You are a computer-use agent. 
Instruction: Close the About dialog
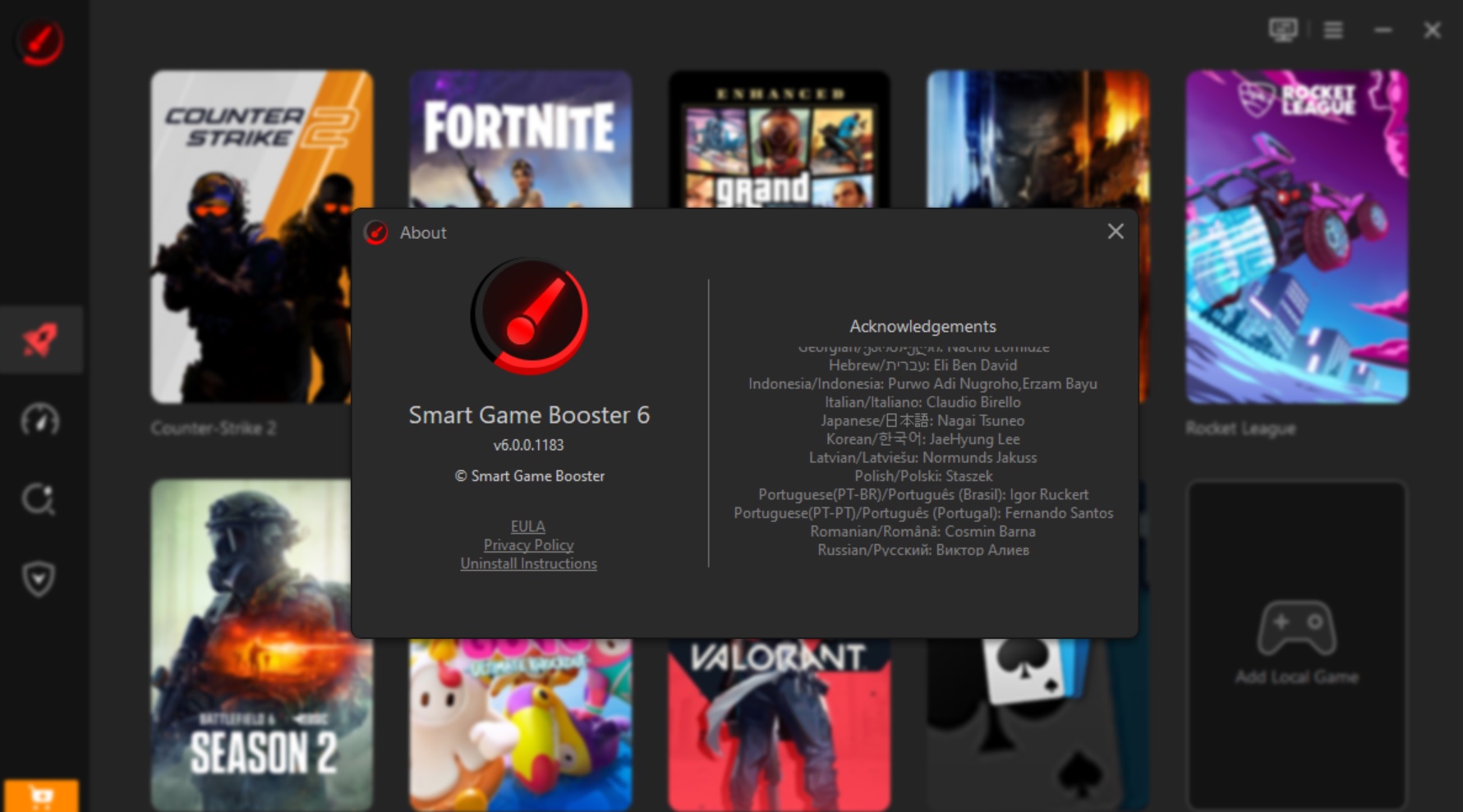[1115, 232]
